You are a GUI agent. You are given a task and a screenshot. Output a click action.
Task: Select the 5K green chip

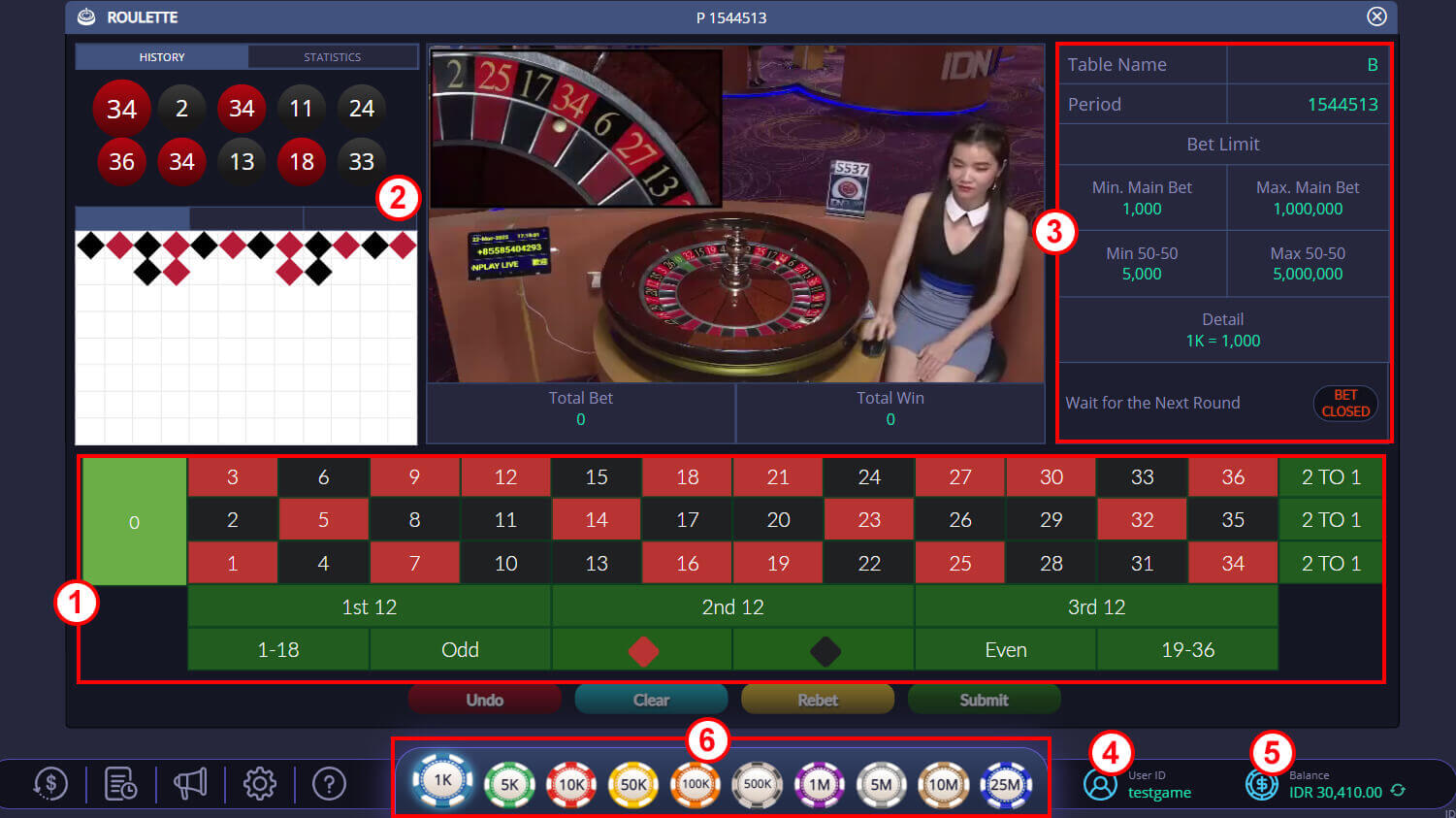(x=510, y=784)
